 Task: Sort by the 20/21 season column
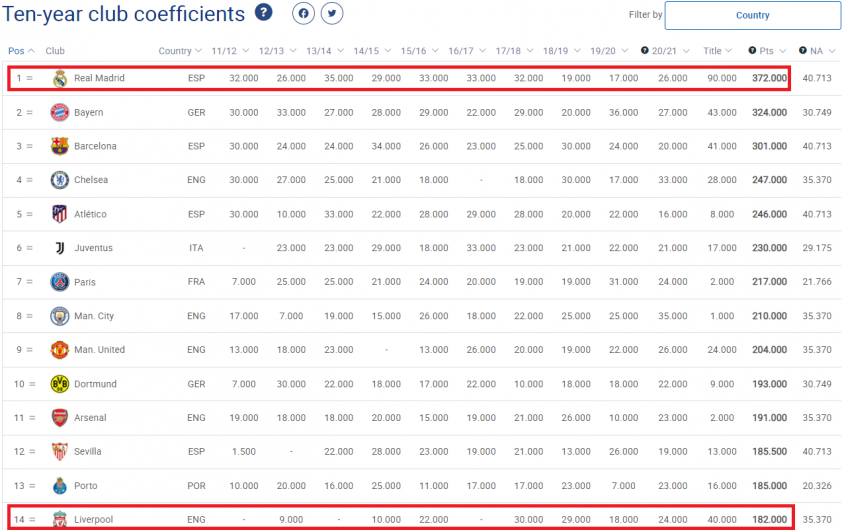[x=670, y=50]
